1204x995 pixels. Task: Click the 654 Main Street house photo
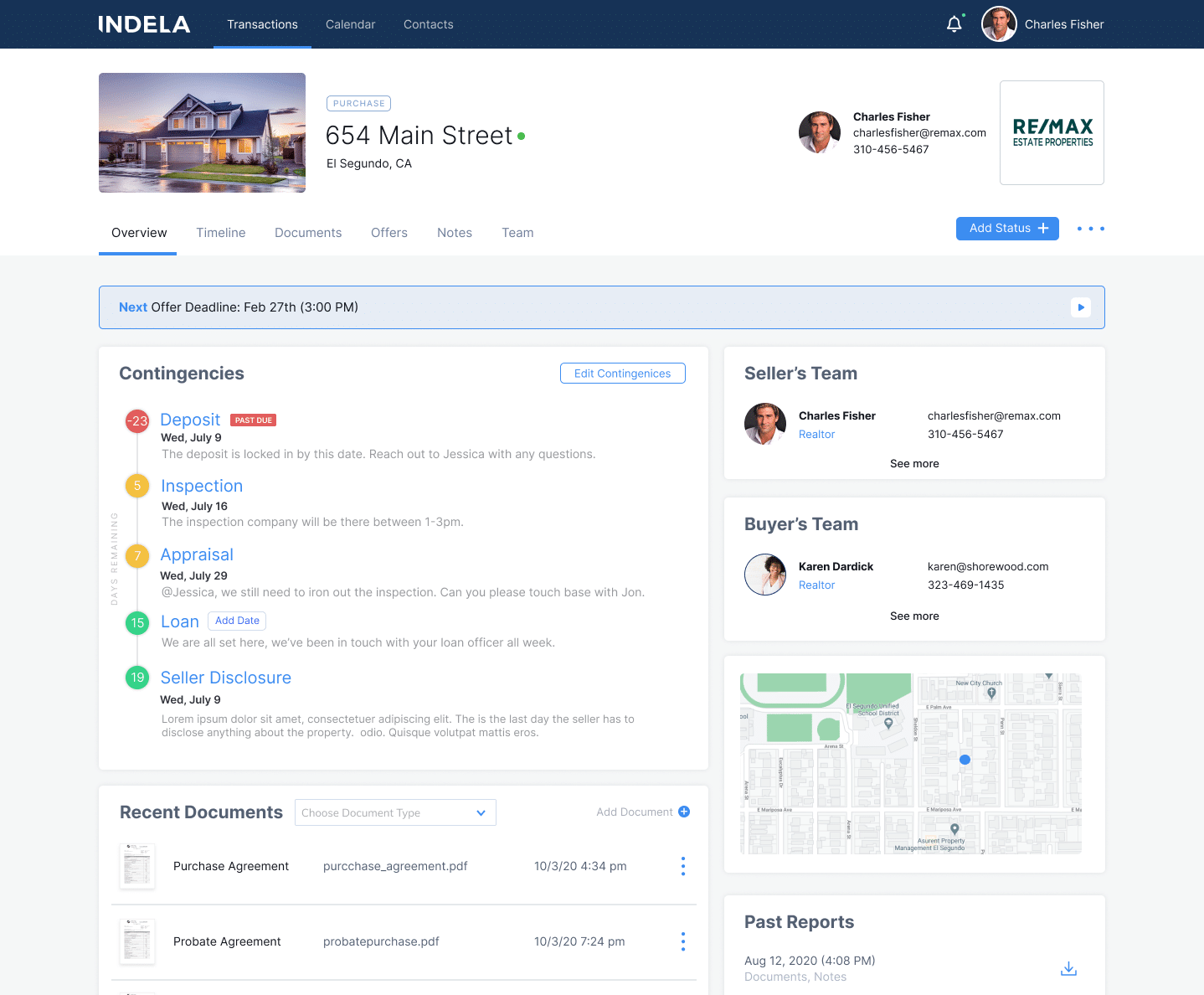pyautogui.click(x=202, y=132)
